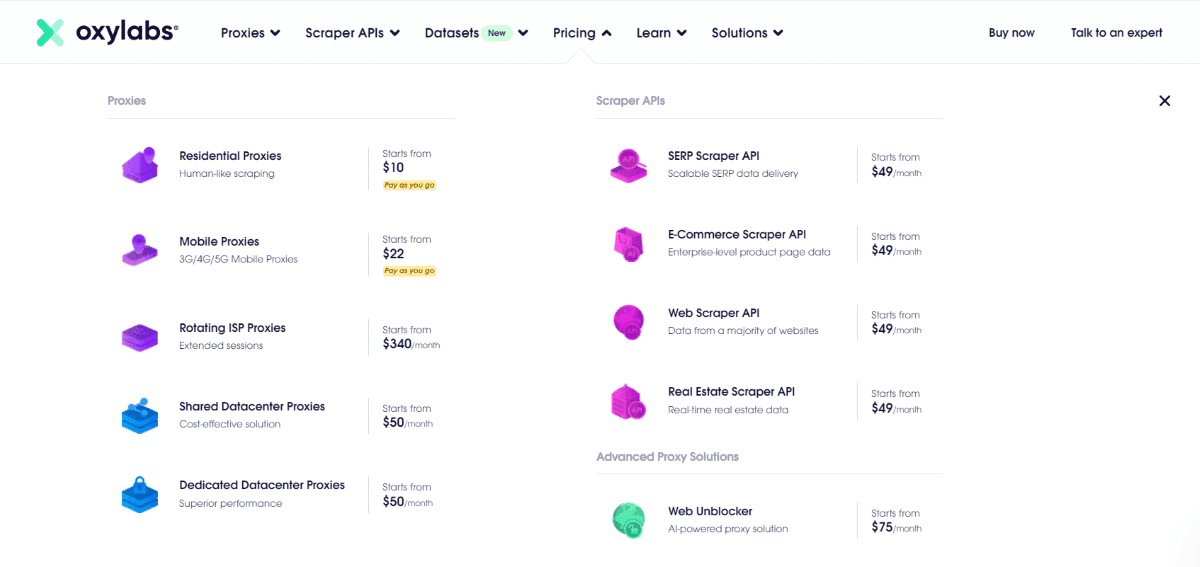Collapse the Pricing dropdown chevron
The image size is (1200, 567).
click(x=606, y=33)
